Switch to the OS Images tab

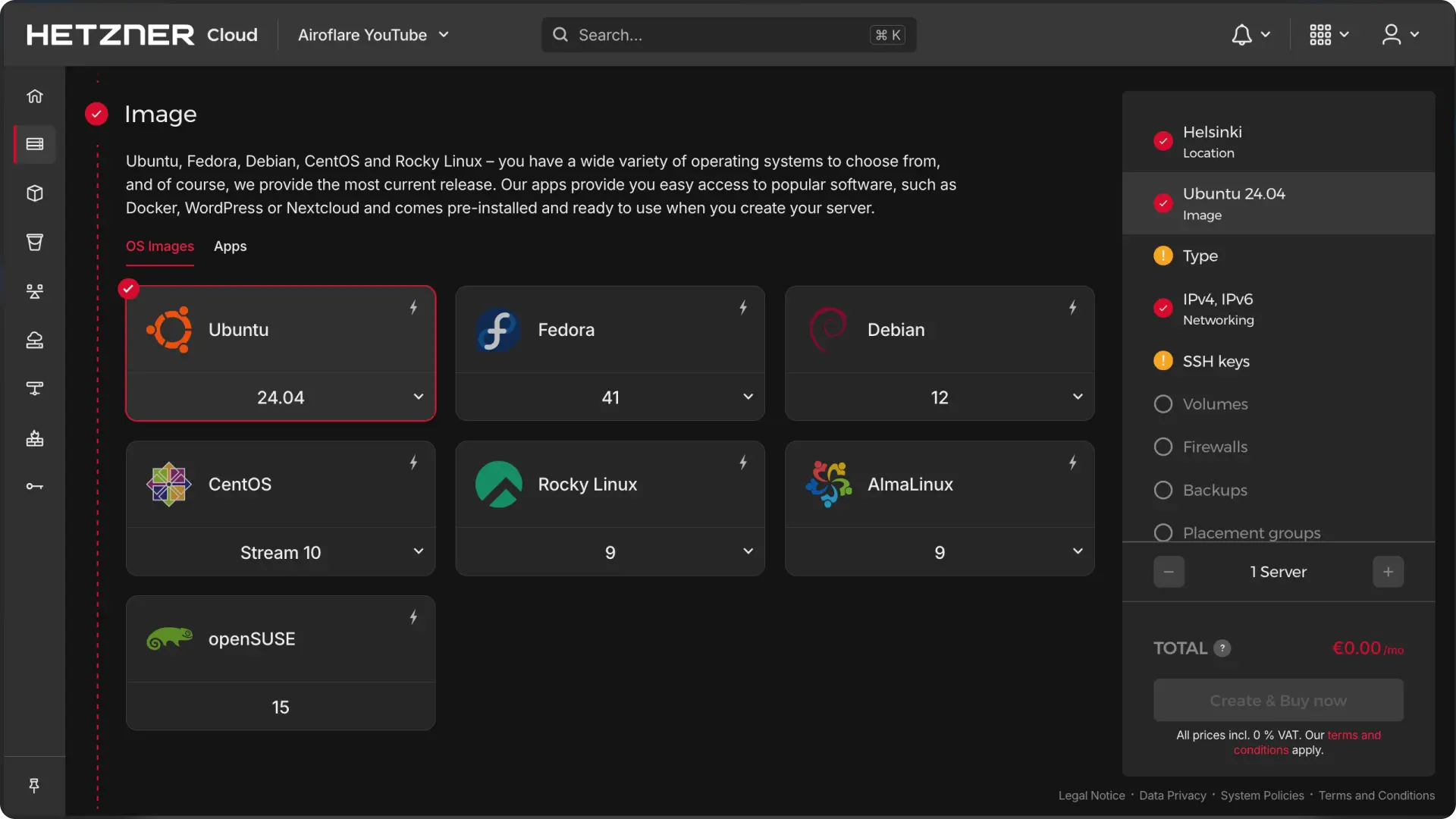pos(159,246)
